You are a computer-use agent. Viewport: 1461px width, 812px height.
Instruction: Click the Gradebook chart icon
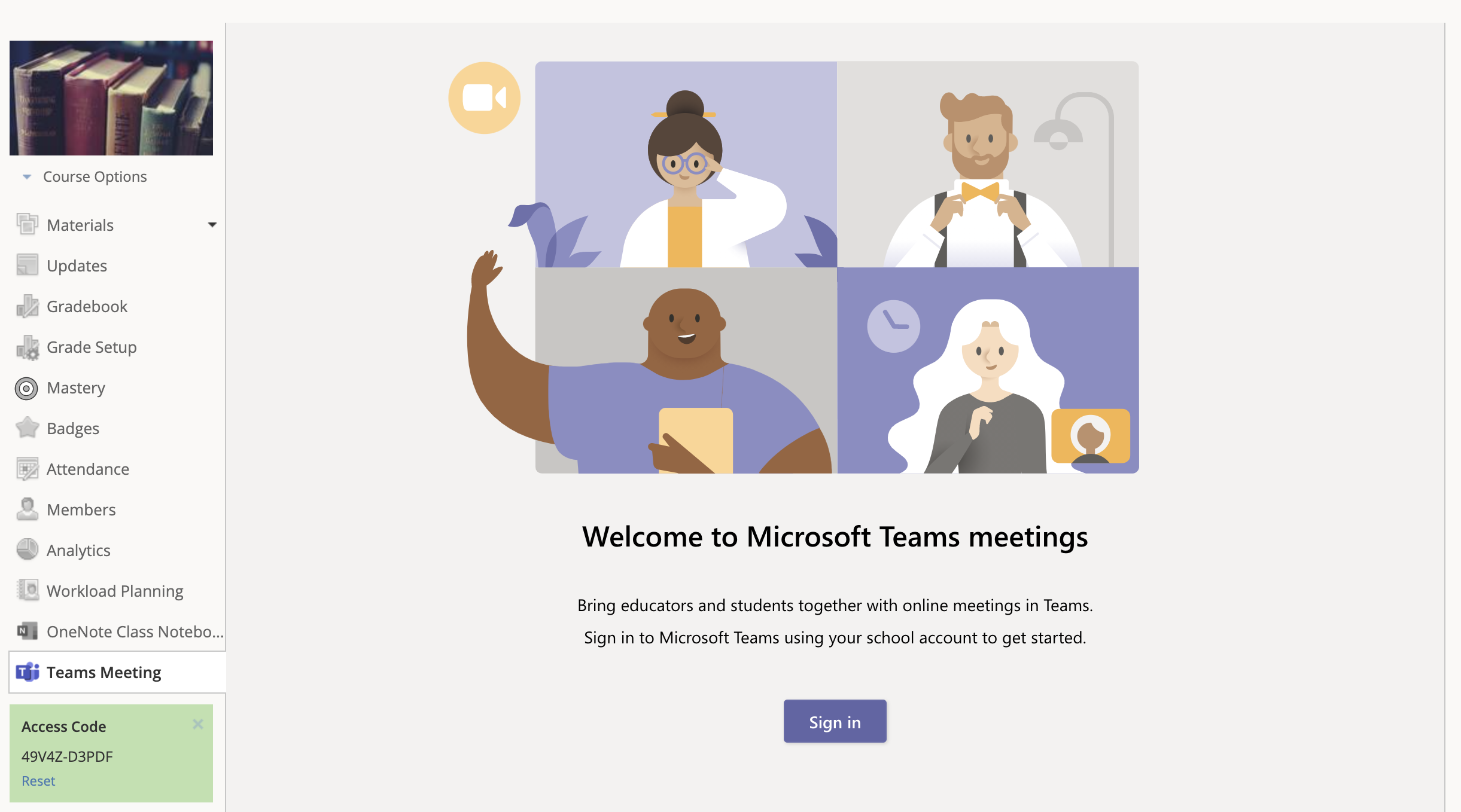[27, 306]
